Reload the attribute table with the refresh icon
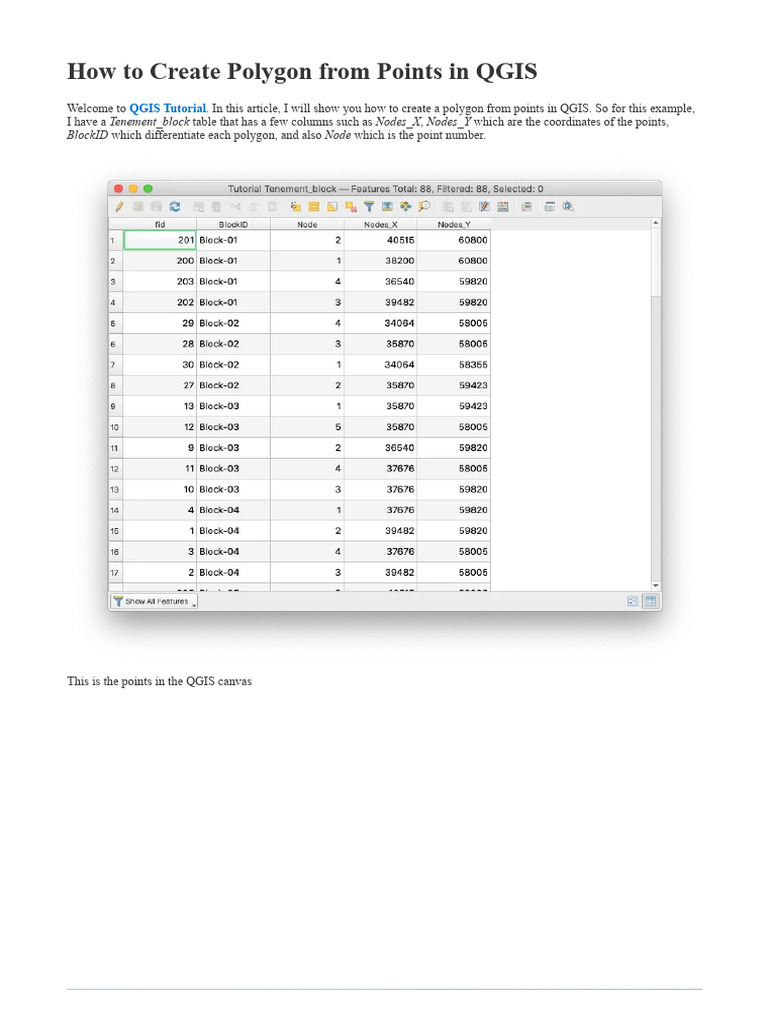 tap(174, 206)
